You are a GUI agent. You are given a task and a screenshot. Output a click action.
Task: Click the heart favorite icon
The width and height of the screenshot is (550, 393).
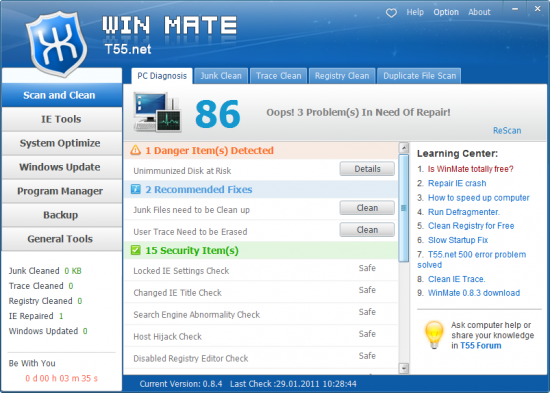[x=391, y=13]
